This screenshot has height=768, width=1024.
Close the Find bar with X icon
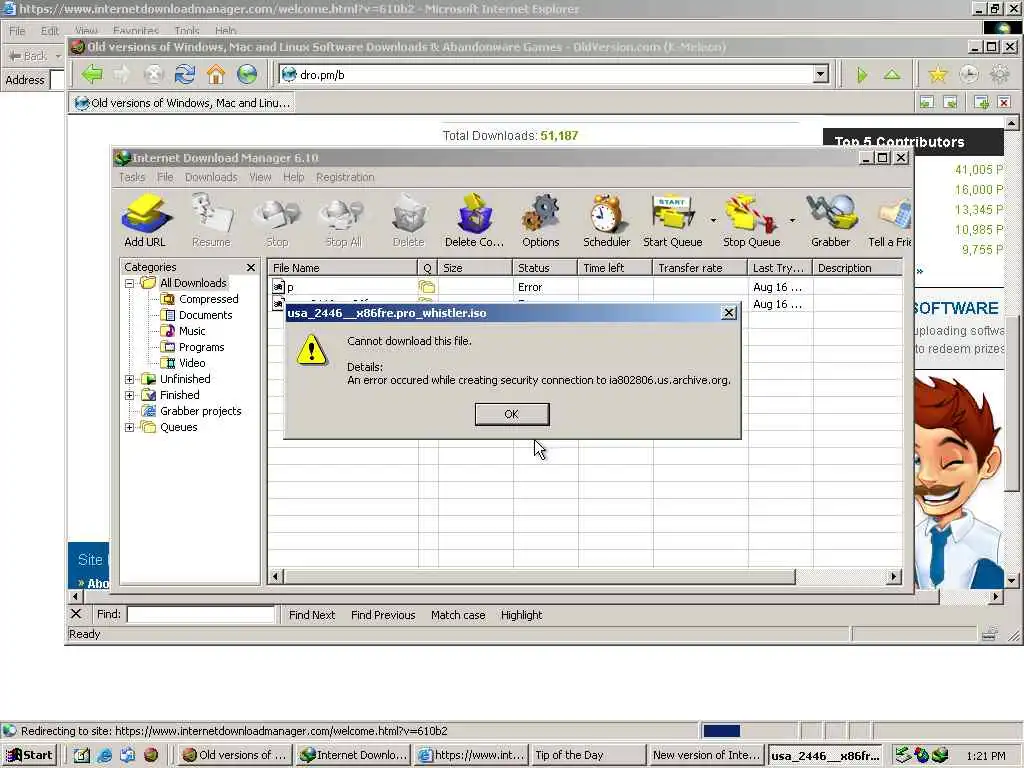tap(76, 614)
